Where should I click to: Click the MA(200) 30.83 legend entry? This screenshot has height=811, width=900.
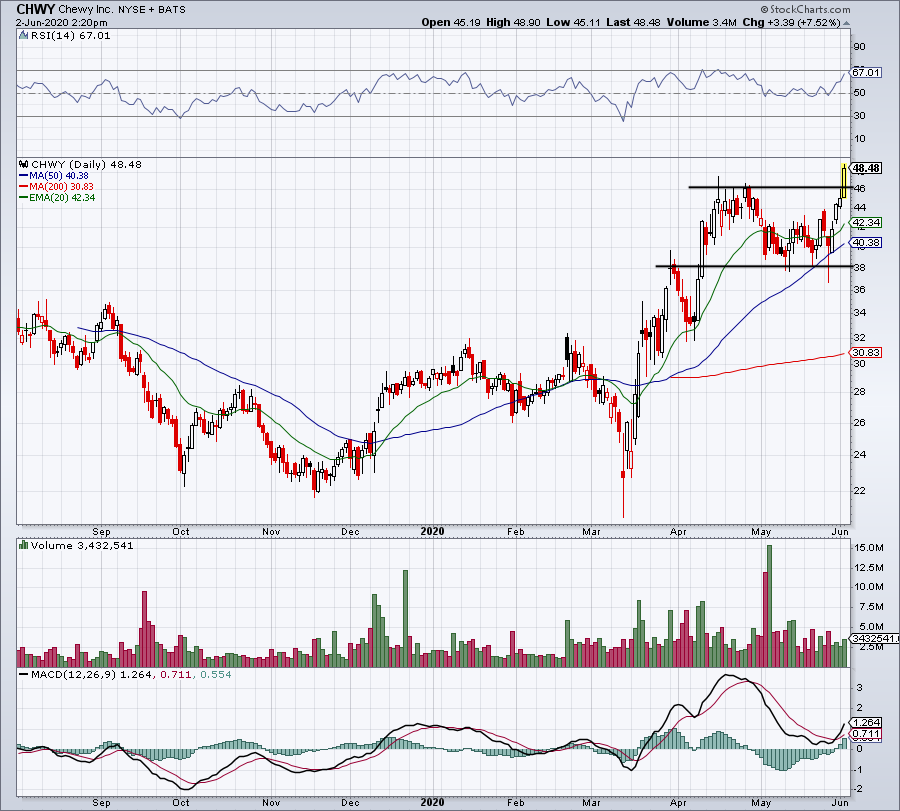tap(56, 187)
